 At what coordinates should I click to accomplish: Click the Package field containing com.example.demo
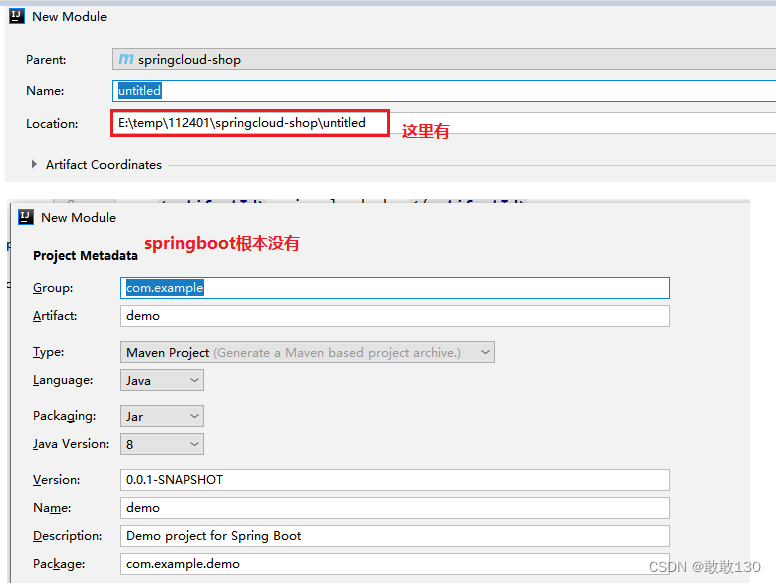[x=394, y=564]
